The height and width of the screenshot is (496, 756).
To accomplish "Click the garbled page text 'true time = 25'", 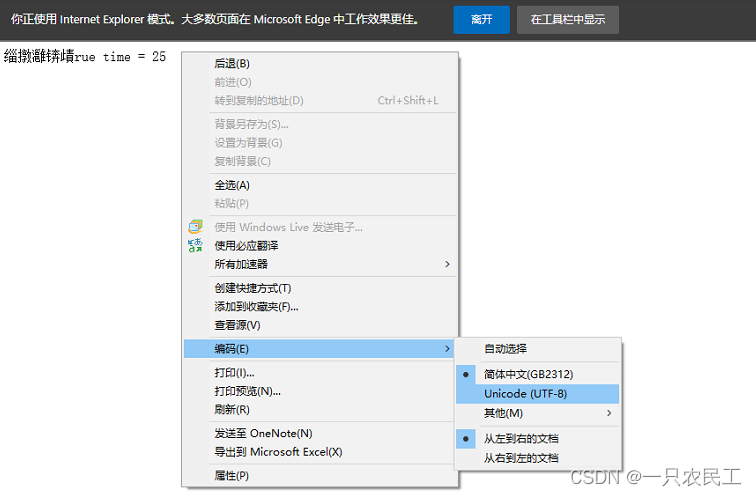I will tap(85, 56).
